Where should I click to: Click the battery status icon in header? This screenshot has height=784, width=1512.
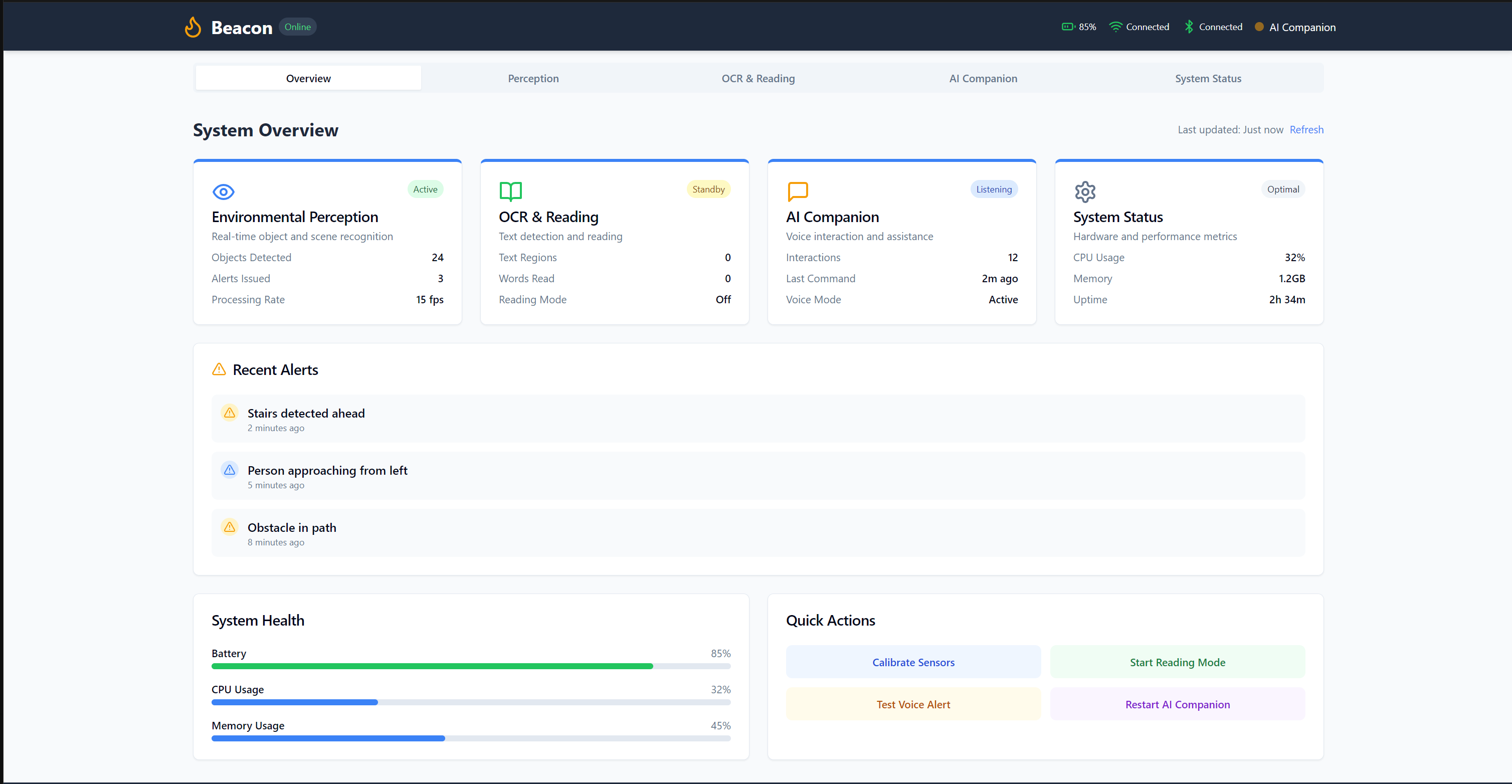[1068, 27]
